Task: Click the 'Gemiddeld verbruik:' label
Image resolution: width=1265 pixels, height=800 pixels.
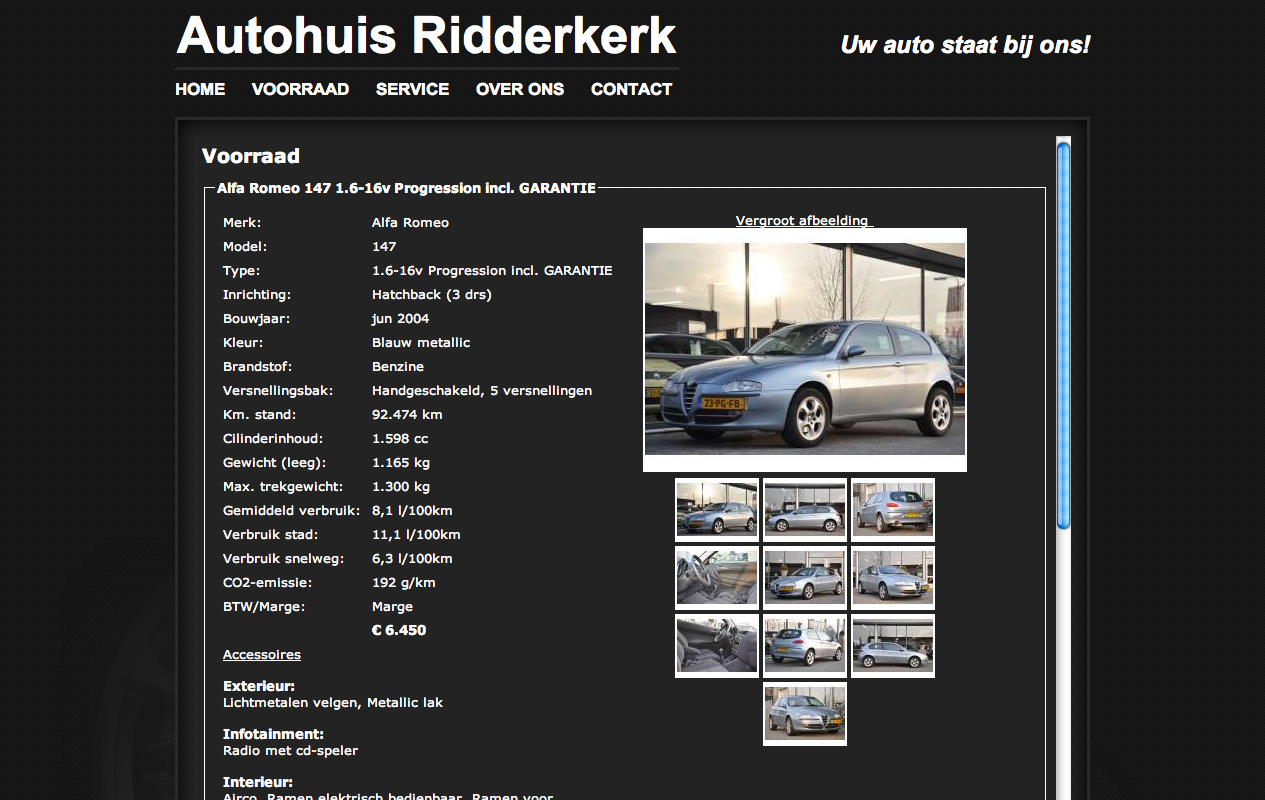Action: [x=291, y=511]
